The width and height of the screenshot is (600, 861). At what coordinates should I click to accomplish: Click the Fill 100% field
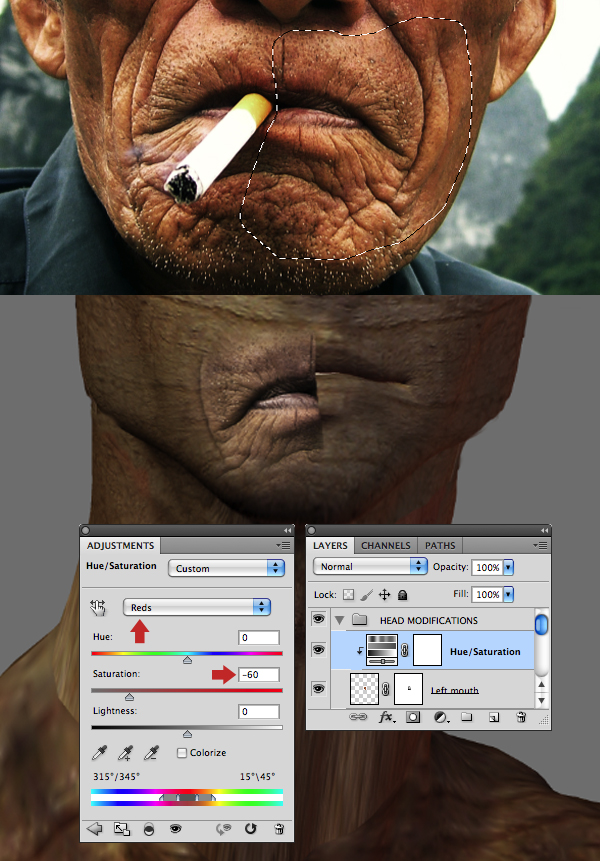487,594
